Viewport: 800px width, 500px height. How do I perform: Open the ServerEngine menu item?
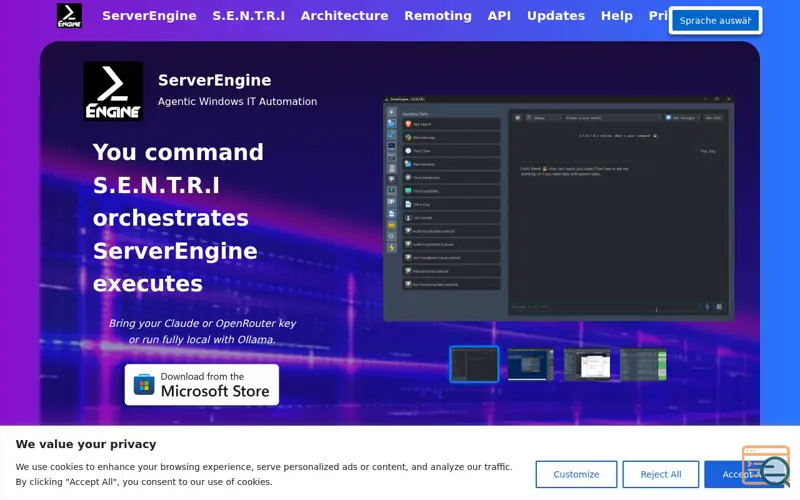149,16
